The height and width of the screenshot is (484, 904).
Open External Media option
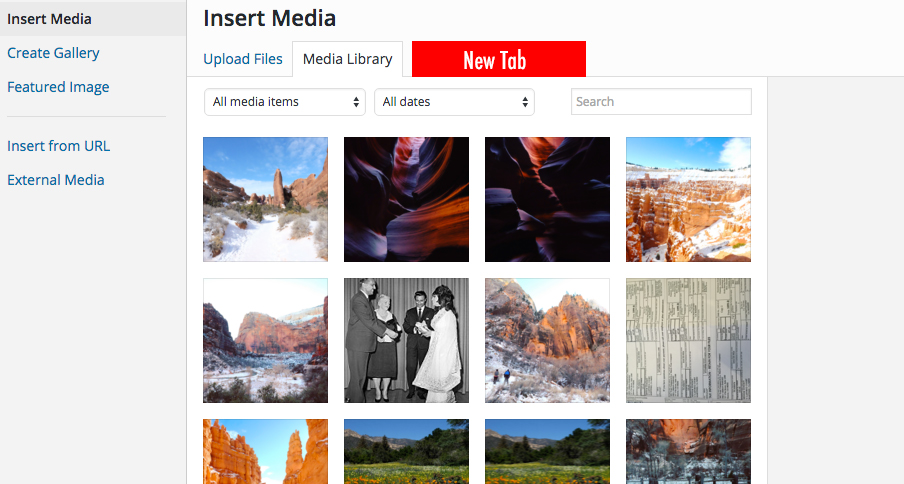pos(56,180)
